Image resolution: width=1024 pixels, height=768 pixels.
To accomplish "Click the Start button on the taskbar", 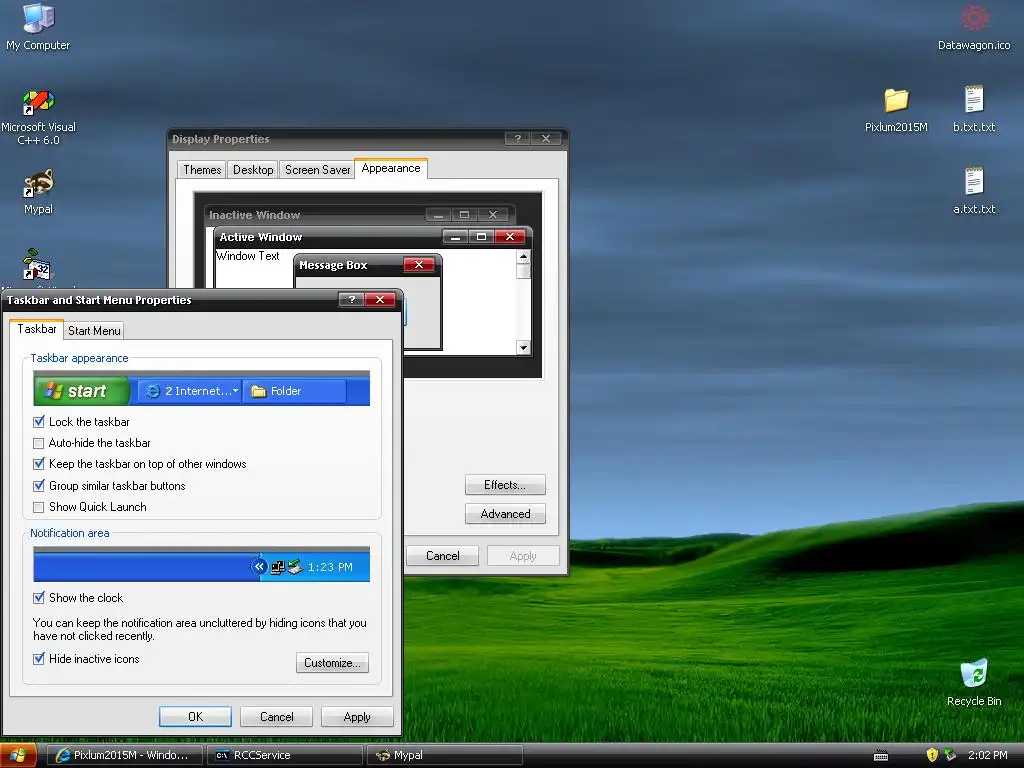I will [x=18, y=756].
